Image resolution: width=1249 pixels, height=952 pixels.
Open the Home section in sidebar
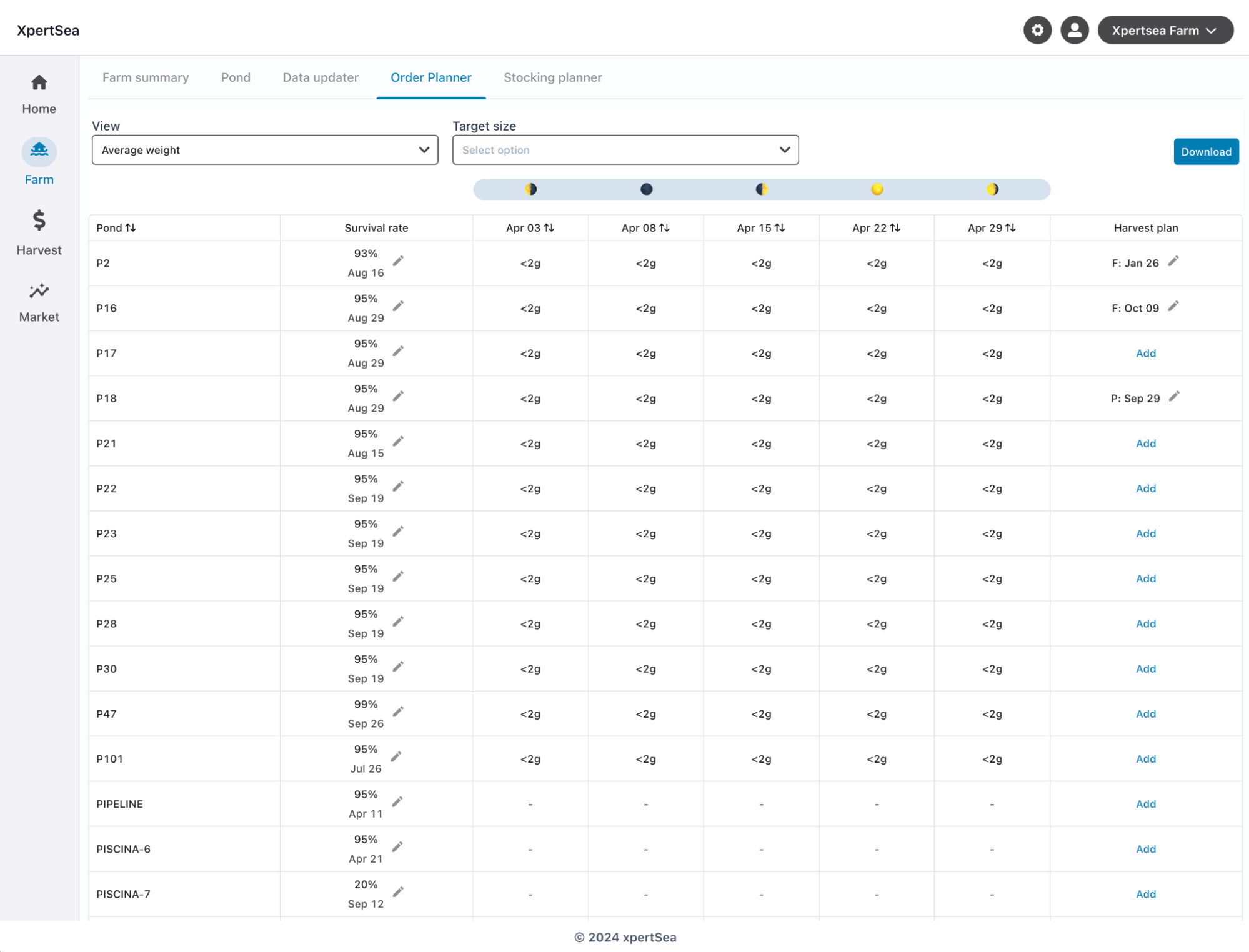[39, 92]
